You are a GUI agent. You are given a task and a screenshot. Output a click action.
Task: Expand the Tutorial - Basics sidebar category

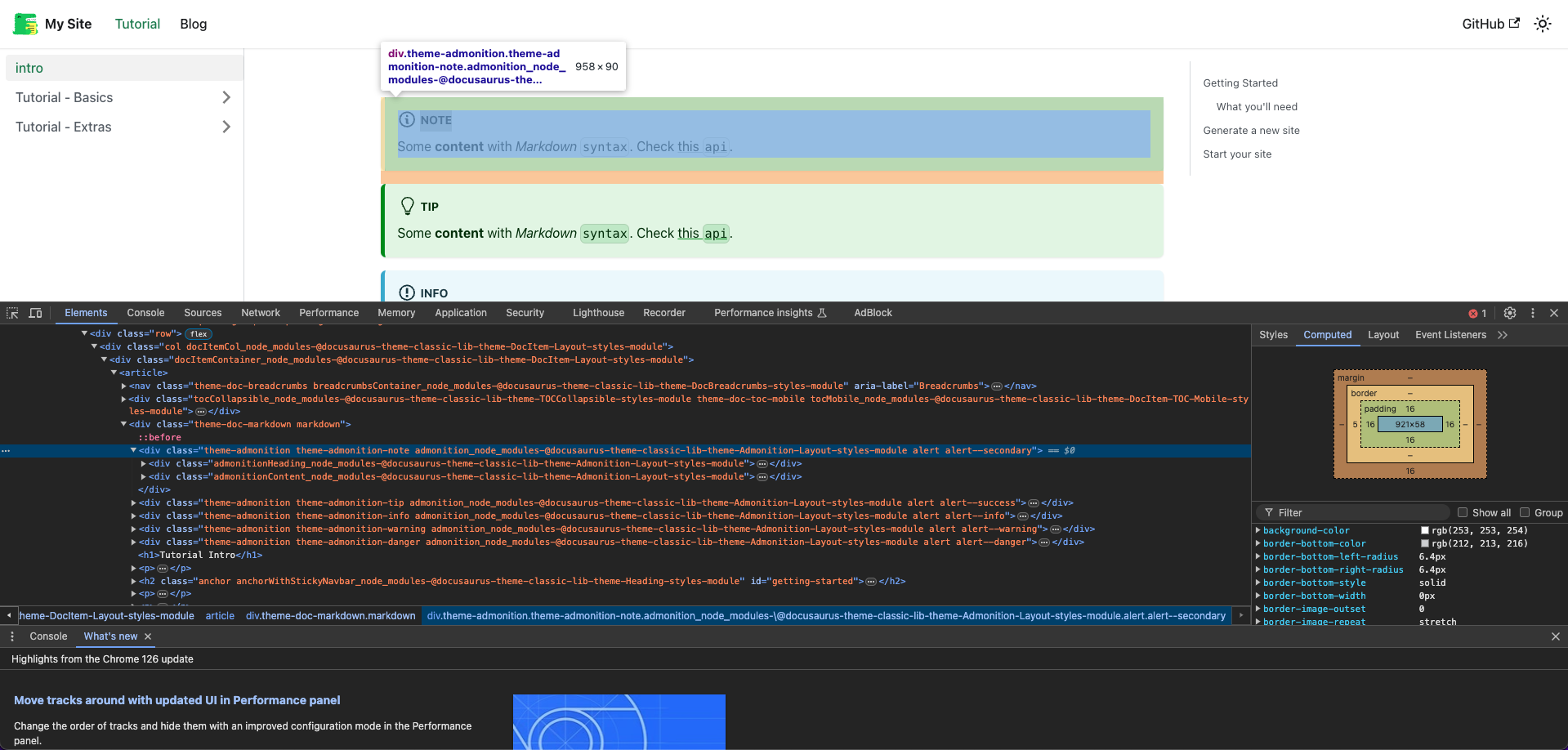[226, 97]
